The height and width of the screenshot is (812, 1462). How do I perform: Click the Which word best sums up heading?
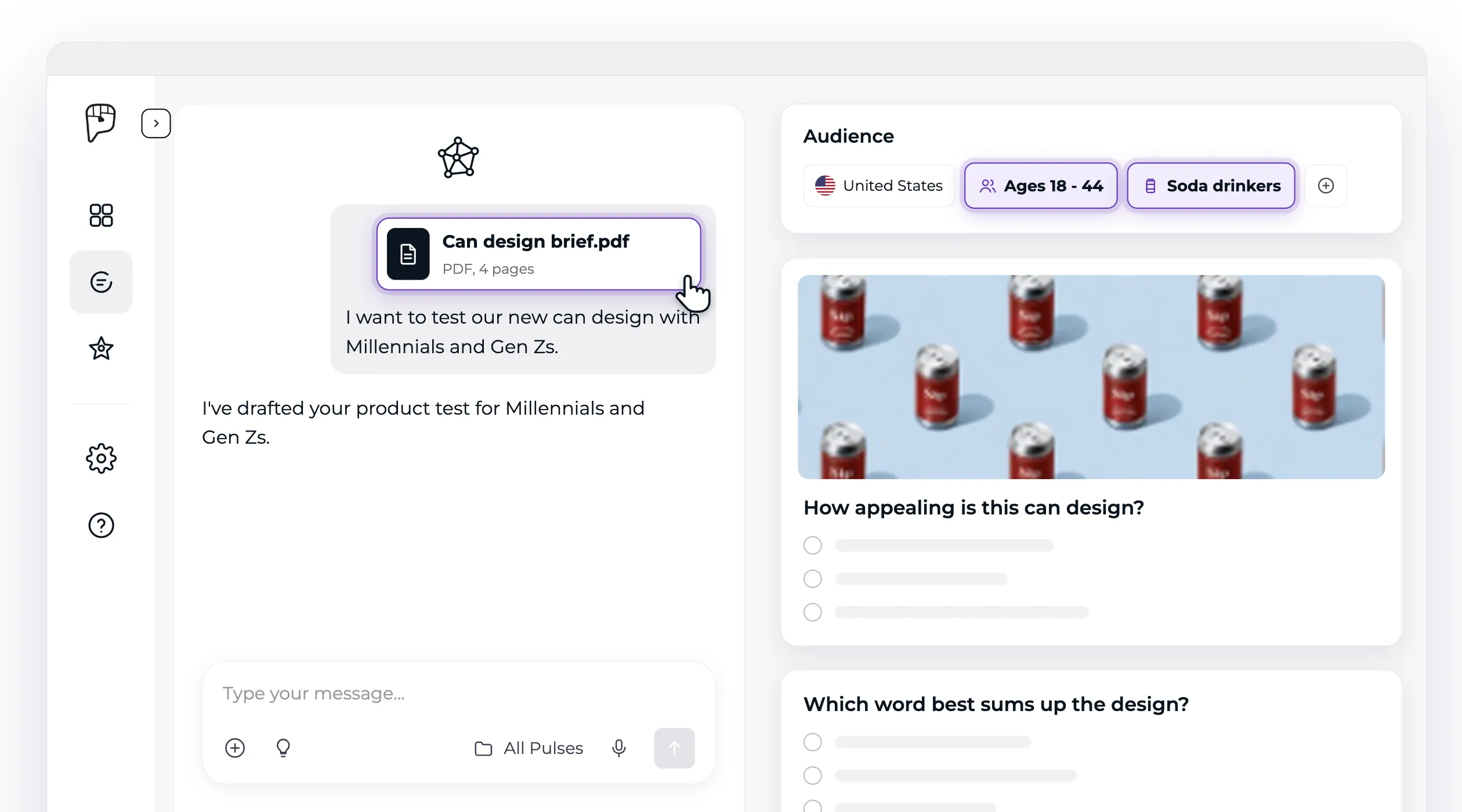(x=996, y=705)
